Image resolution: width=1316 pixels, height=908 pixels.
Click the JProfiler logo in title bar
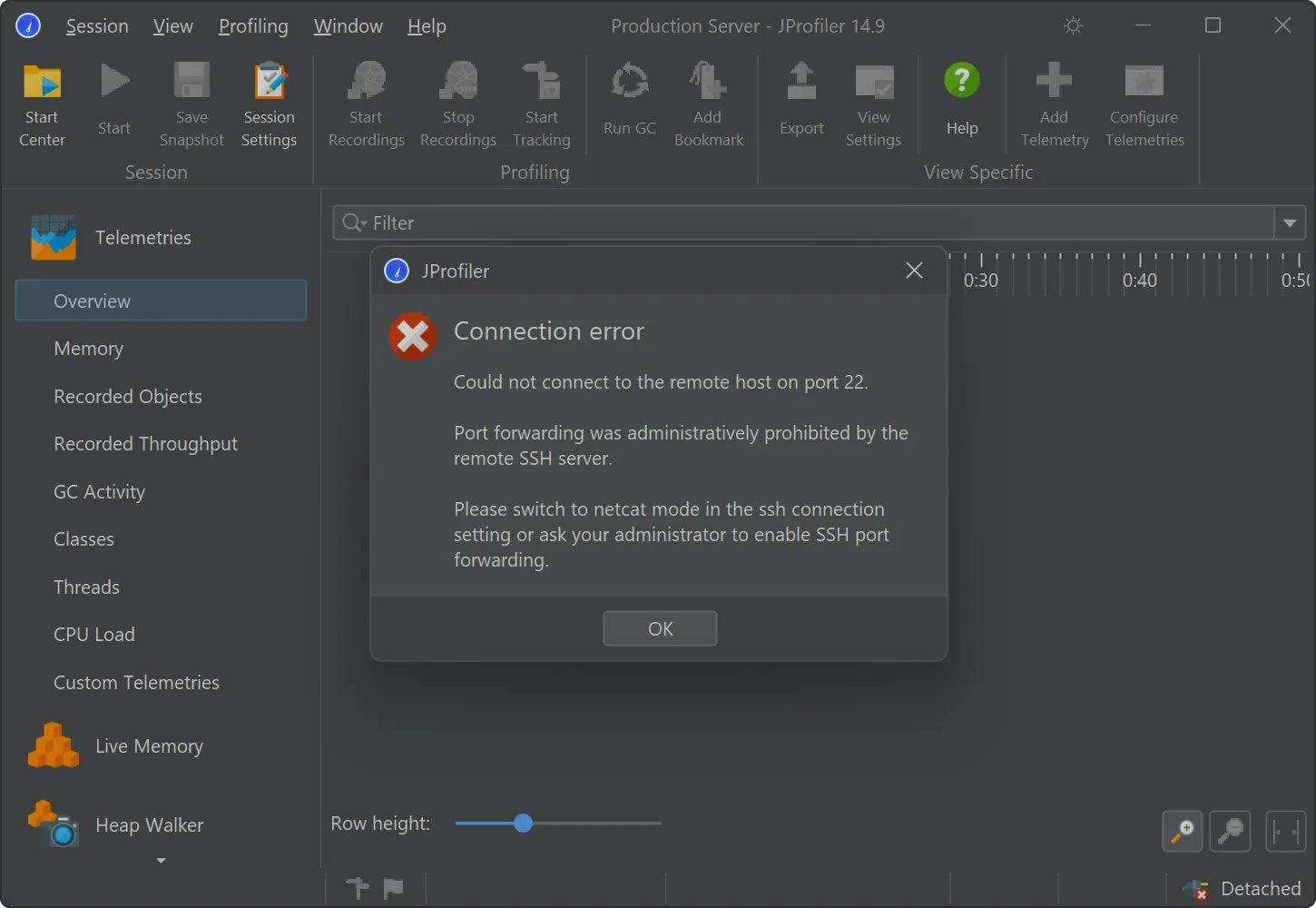(28, 25)
